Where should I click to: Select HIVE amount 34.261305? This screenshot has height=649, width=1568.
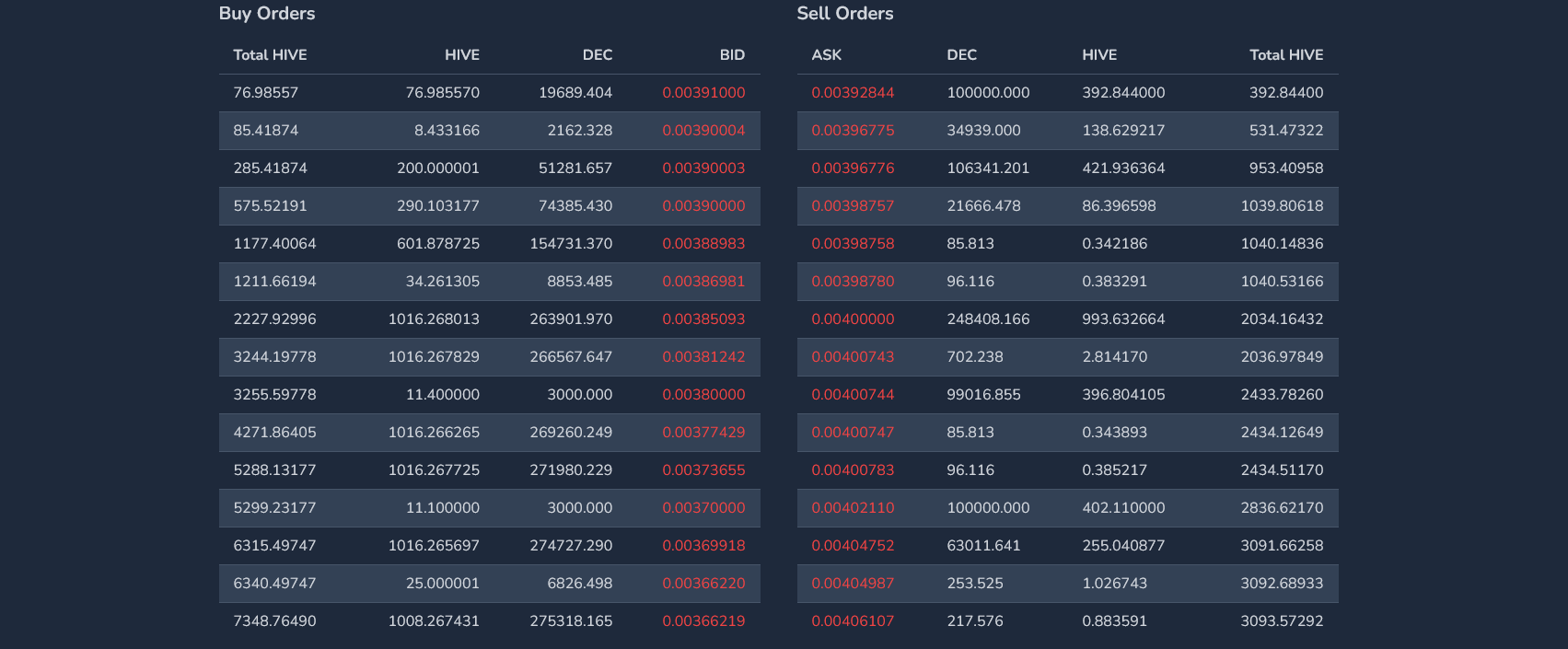[443, 282]
